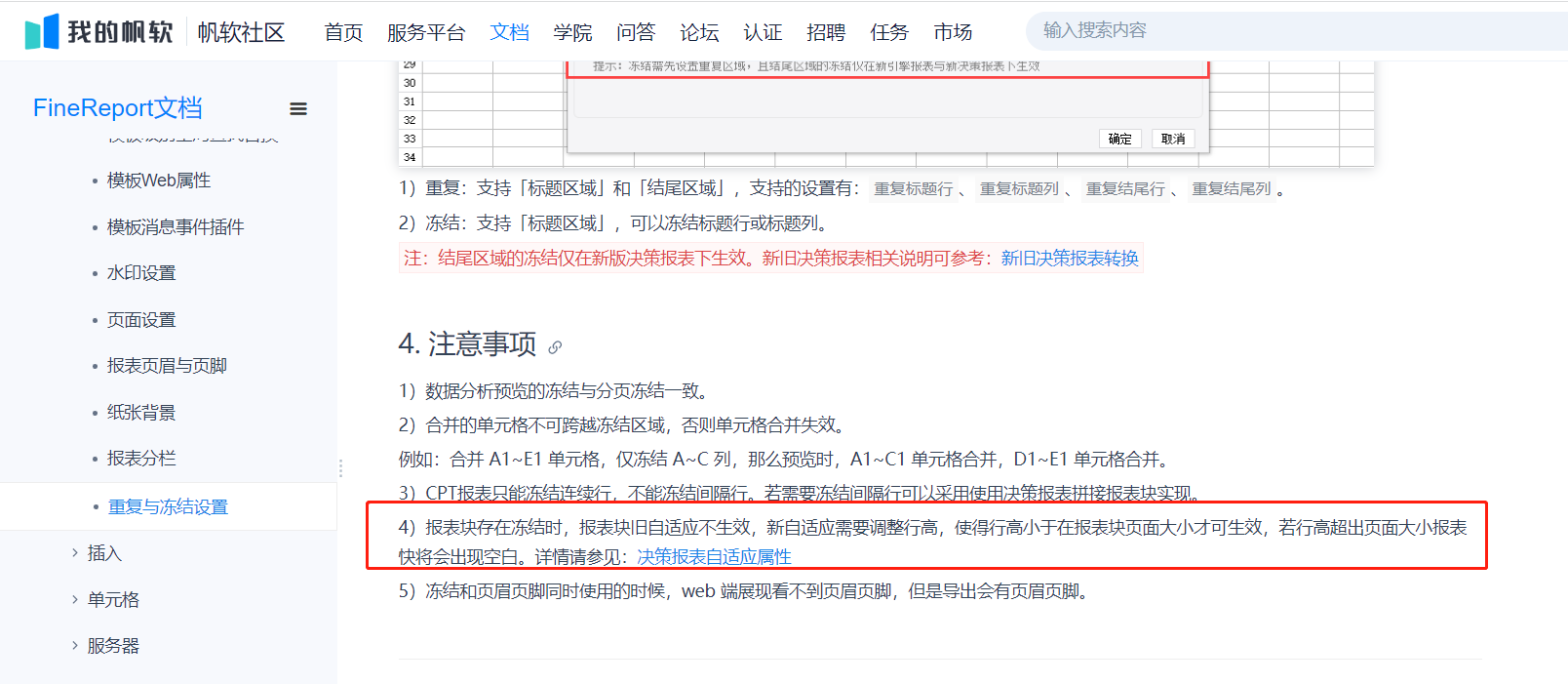Open the 帆软社区 home link

click(241, 32)
